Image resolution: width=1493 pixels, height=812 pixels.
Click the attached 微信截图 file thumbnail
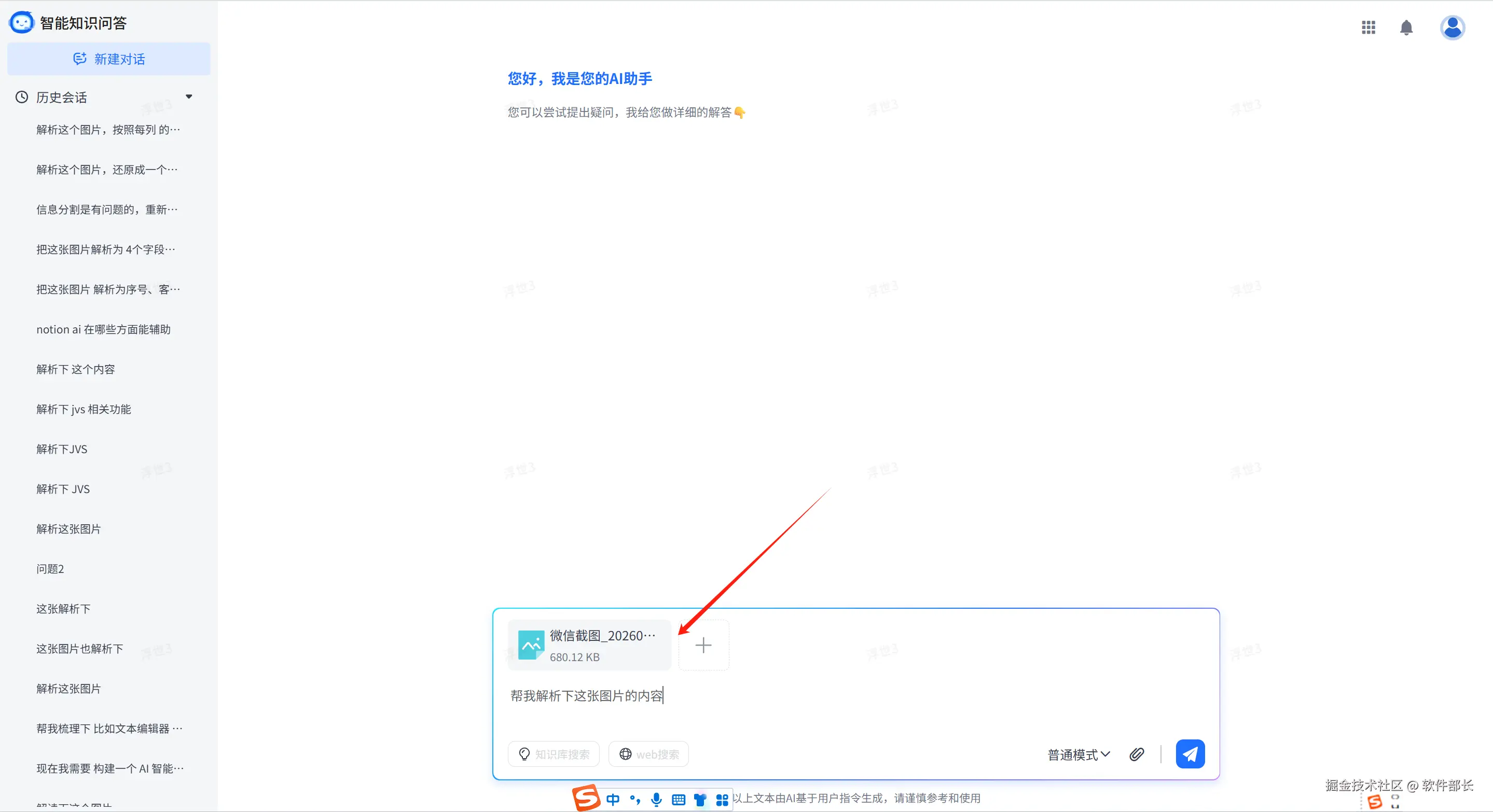pos(588,645)
